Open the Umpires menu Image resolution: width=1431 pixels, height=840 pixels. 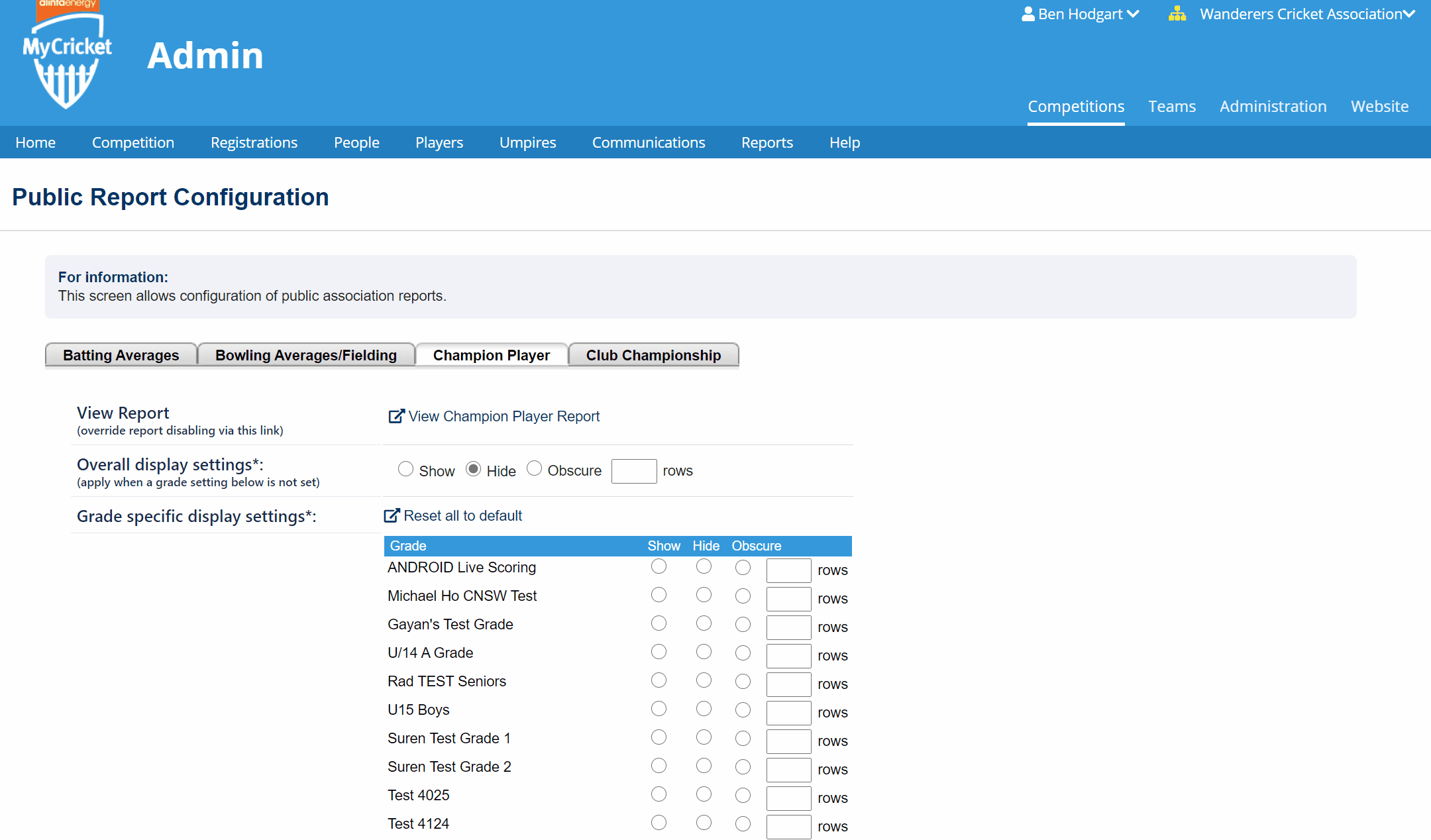point(528,142)
